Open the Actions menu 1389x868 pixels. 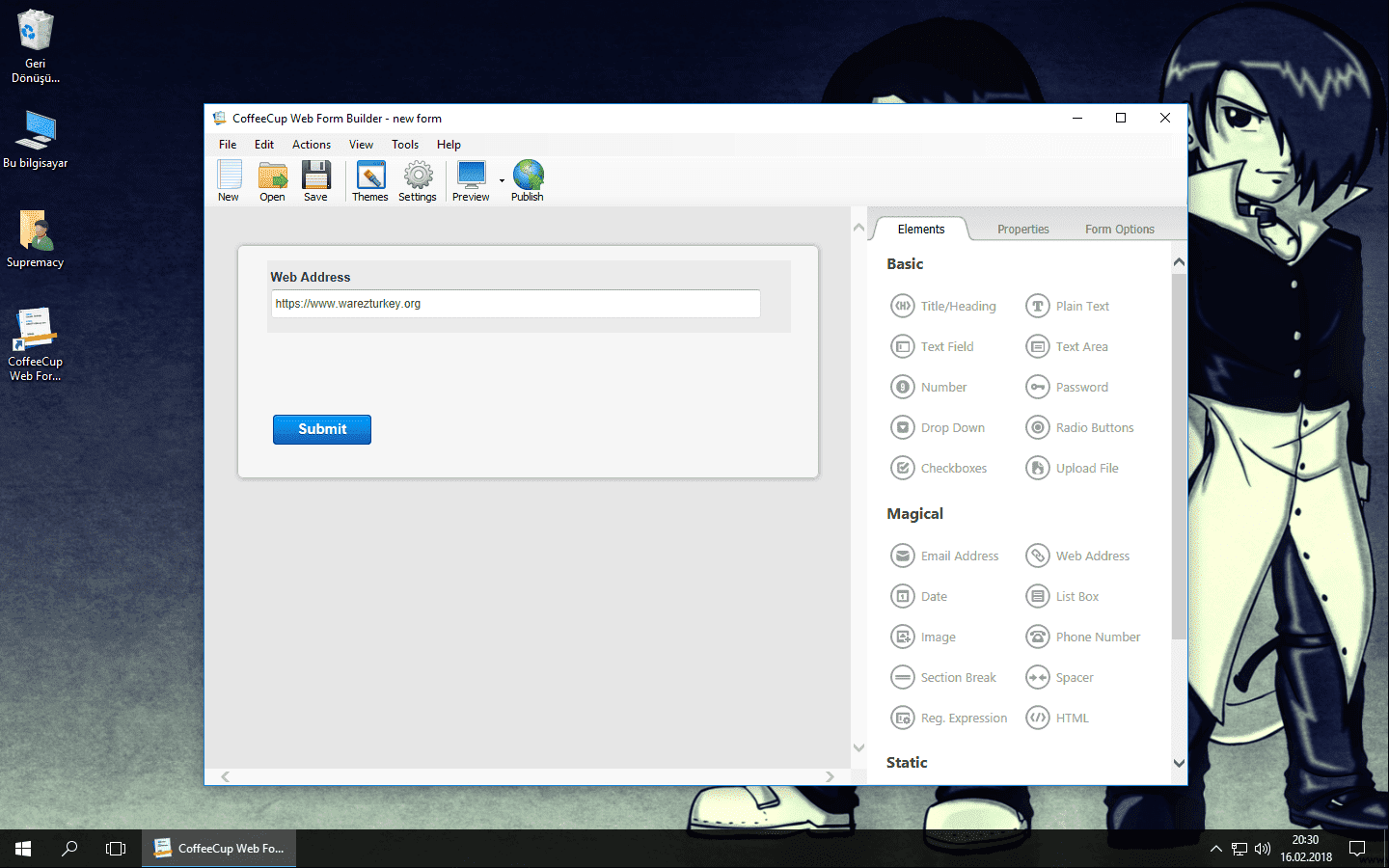pyautogui.click(x=312, y=145)
